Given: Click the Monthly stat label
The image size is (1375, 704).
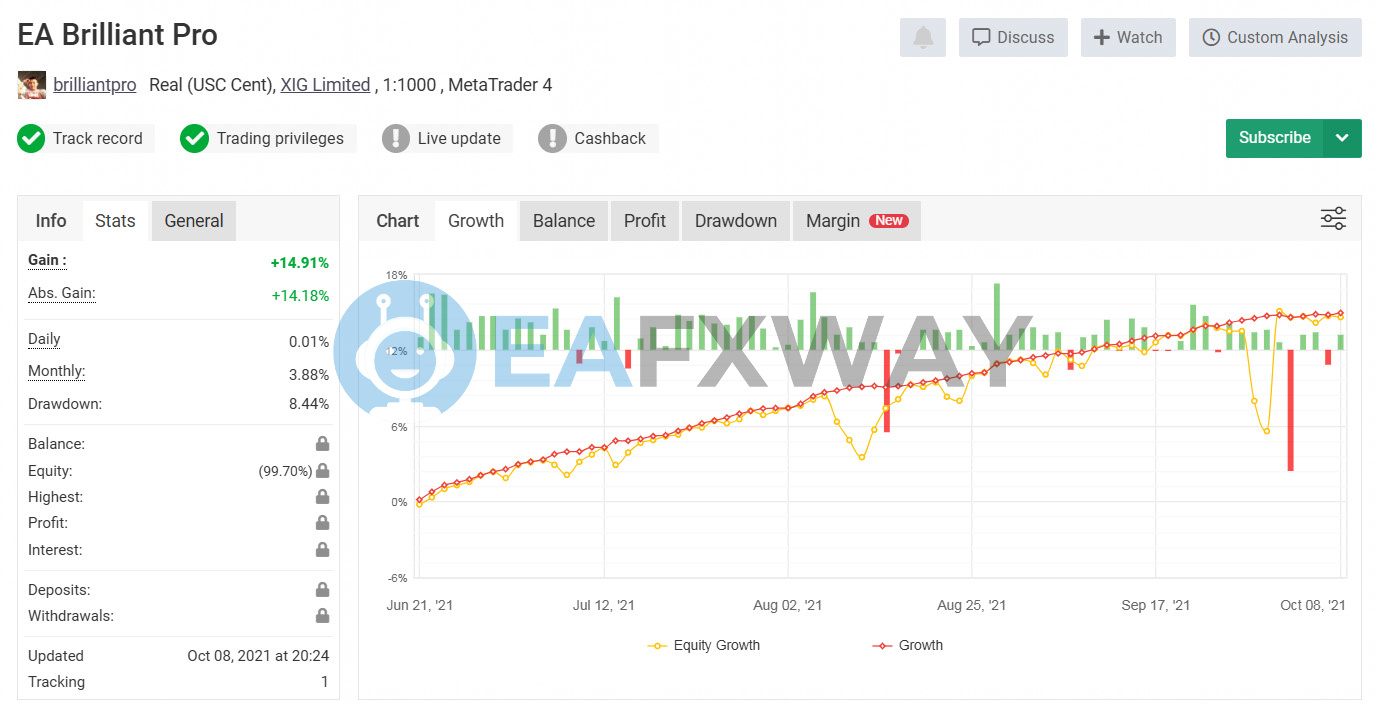Looking at the screenshot, I should point(56,372).
